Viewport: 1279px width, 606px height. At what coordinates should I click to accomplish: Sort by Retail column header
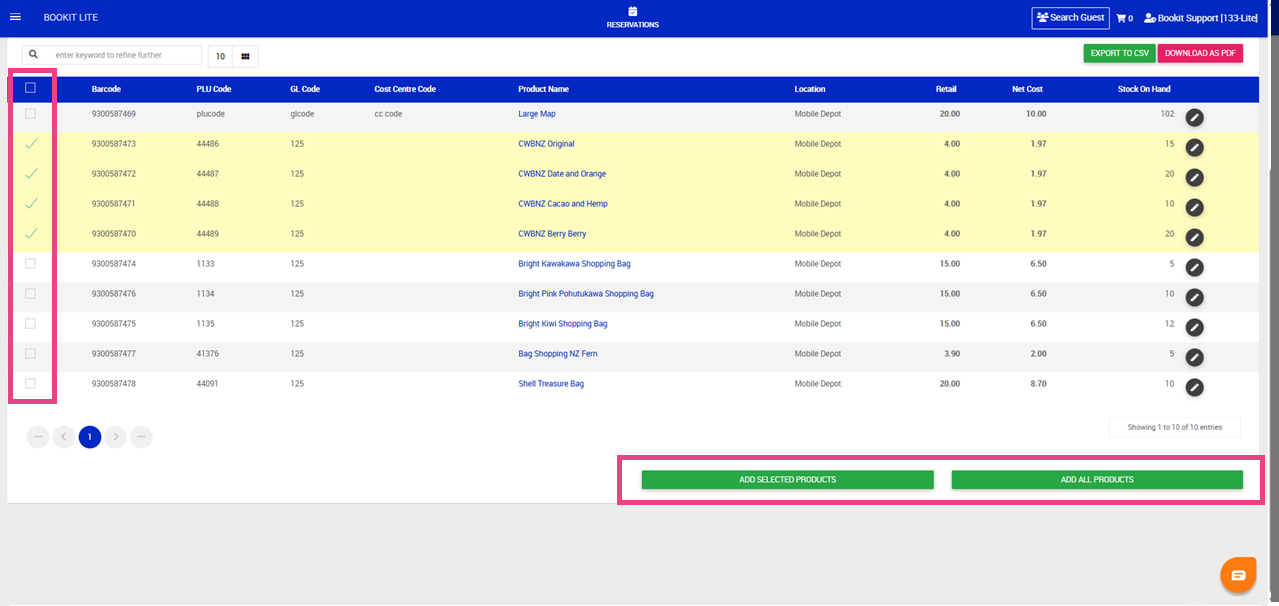[946, 89]
